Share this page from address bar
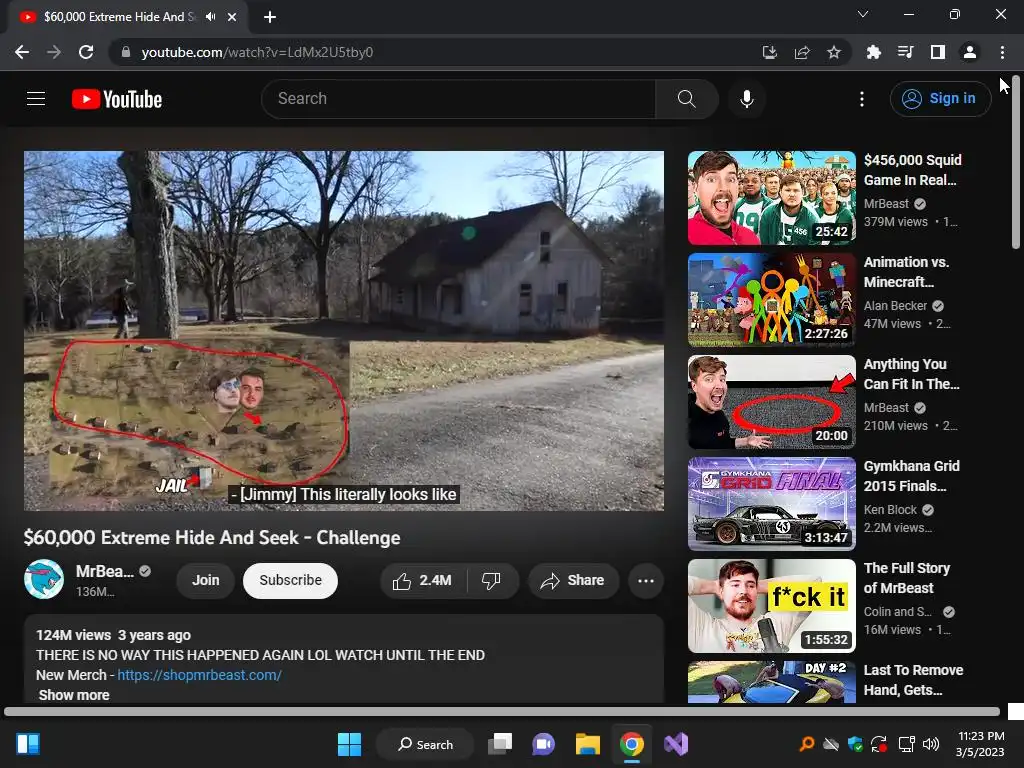 point(802,52)
